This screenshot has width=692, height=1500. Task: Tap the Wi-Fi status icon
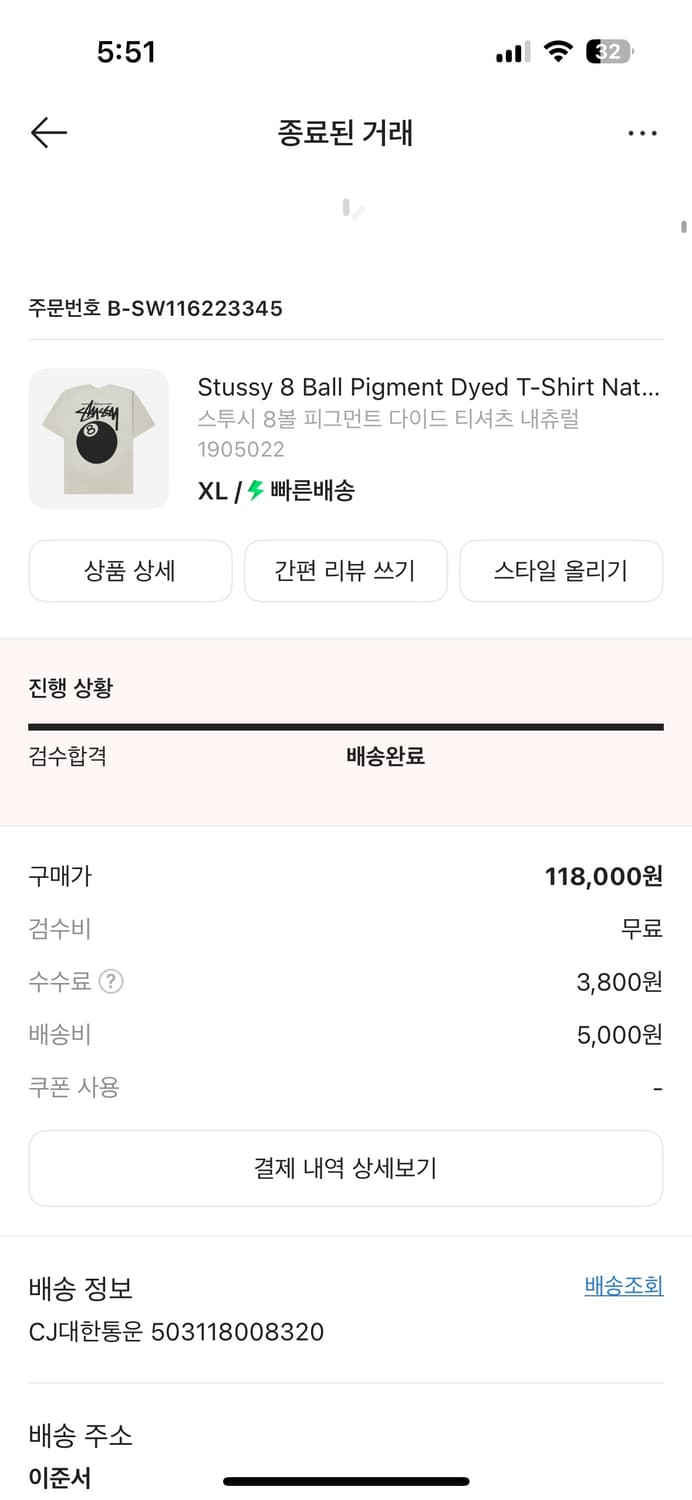(x=558, y=52)
